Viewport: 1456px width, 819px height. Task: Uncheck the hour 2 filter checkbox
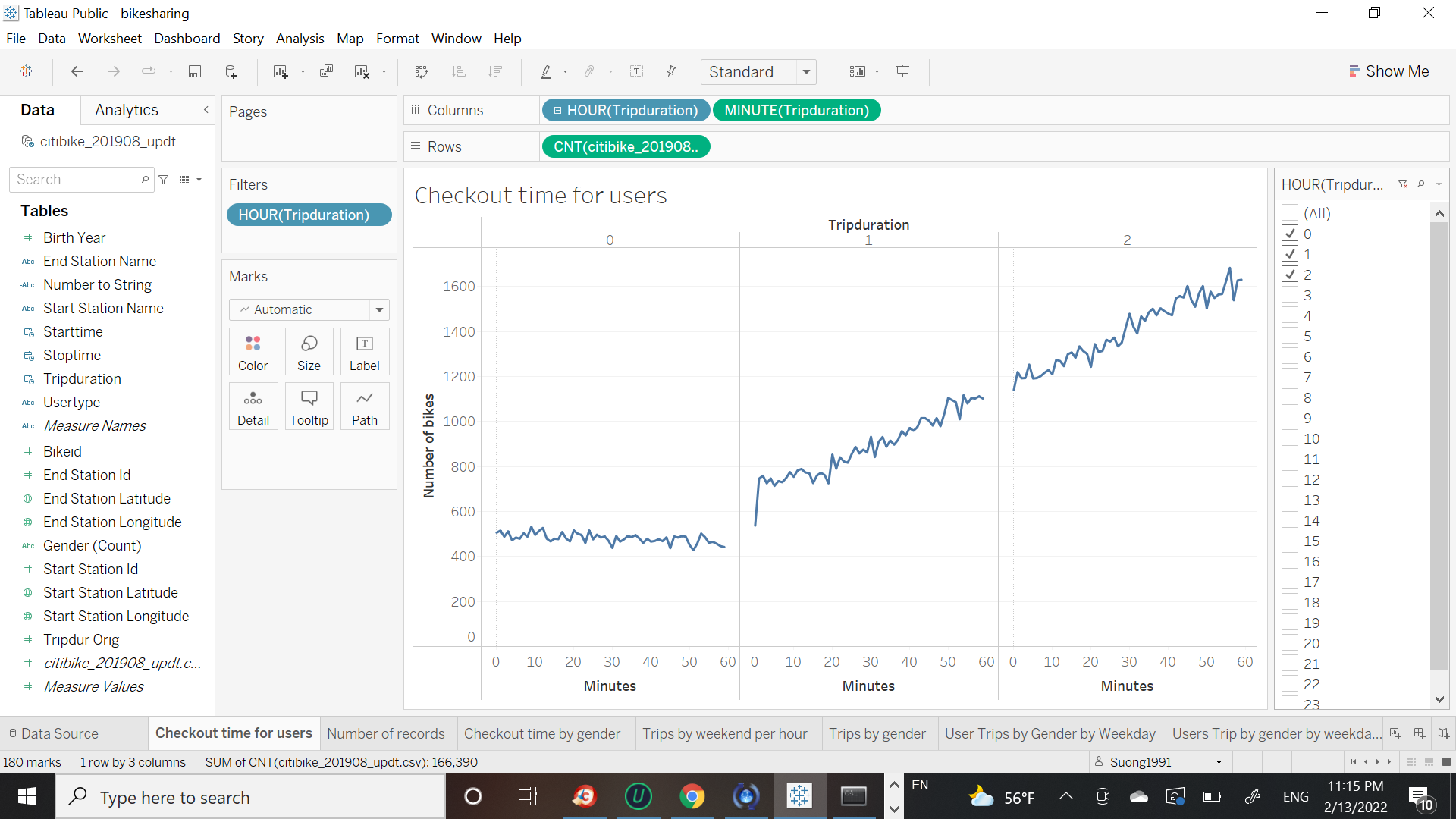click(1289, 275)
